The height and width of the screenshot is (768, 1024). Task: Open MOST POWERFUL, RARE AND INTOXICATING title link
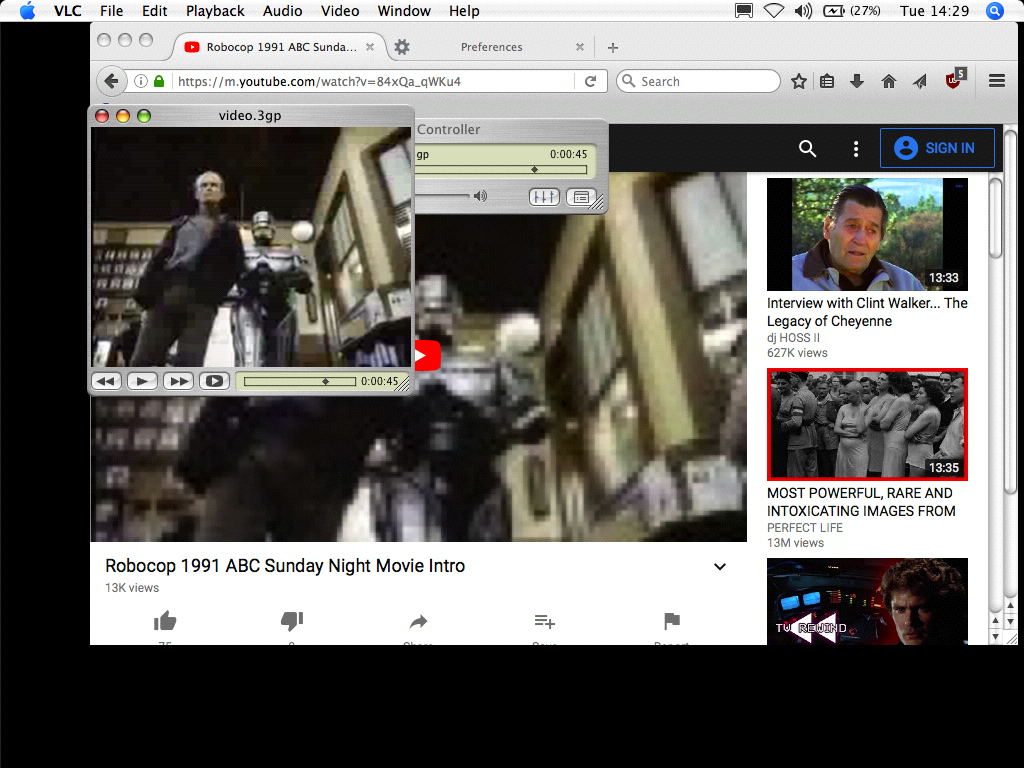[x=861, y=502]
